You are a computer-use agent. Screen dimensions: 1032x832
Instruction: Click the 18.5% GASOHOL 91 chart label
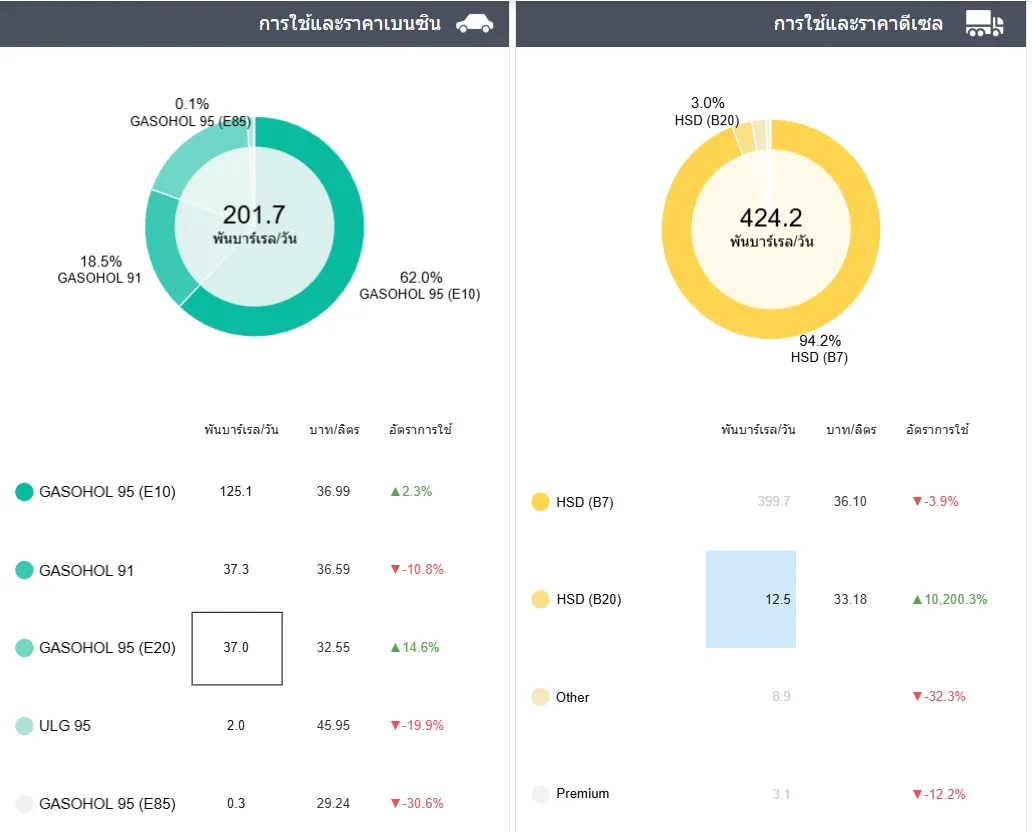(99, 269)
